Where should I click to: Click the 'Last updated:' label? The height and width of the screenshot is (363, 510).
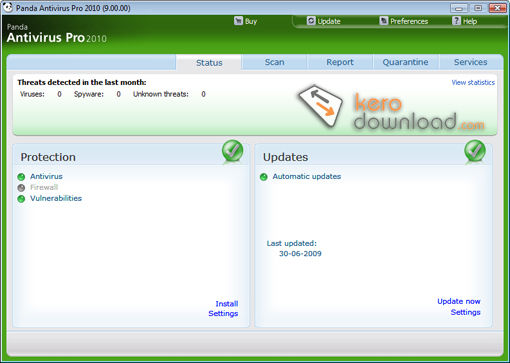tap(291, 243)
